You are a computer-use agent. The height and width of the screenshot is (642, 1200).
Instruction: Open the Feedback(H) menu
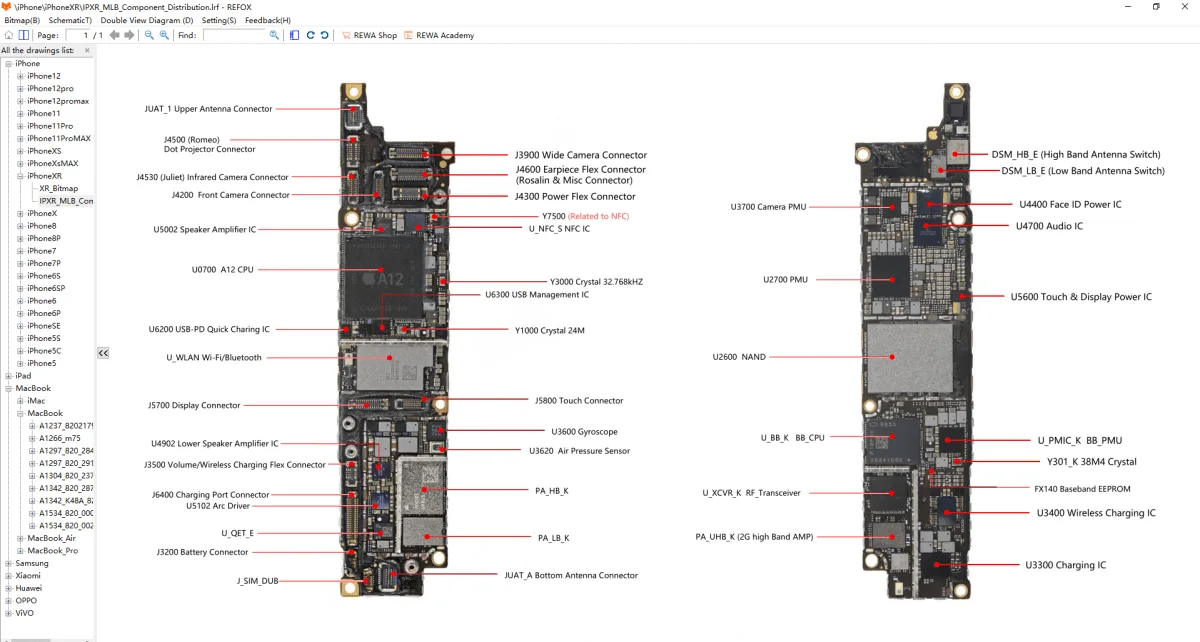tap(268, 20)
